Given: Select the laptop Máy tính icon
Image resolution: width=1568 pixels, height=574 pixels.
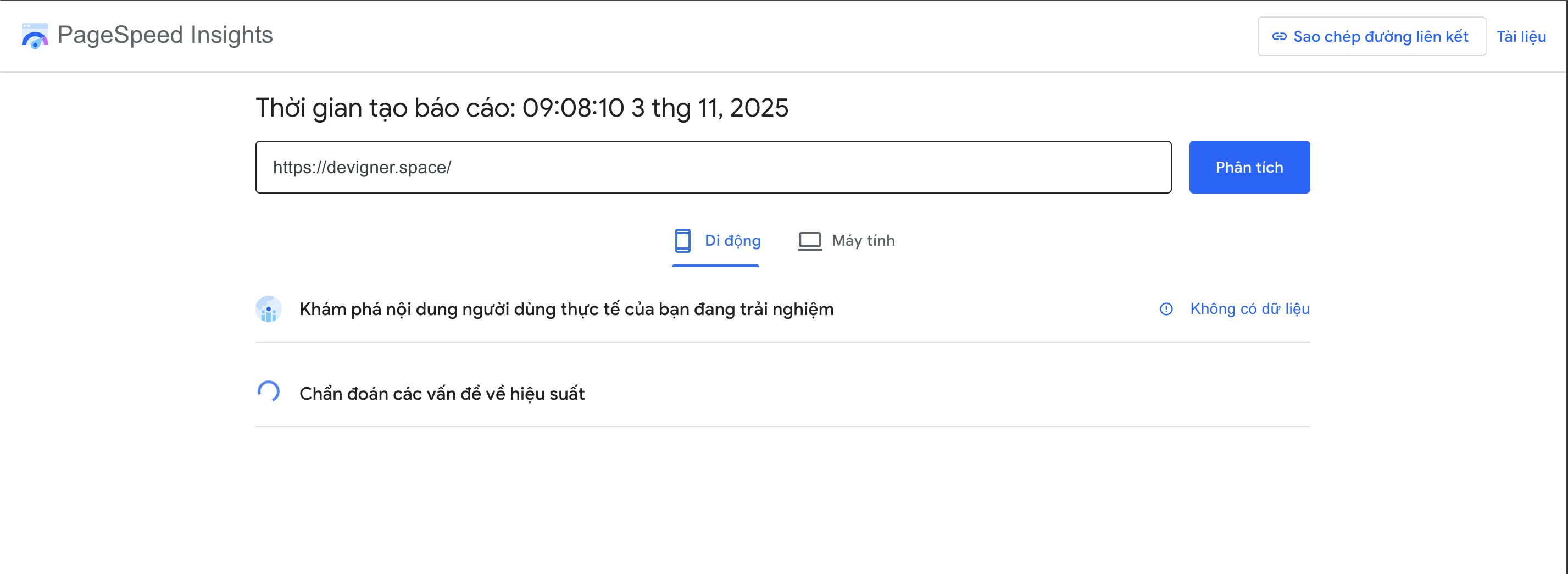Looking at the screenshot, I should point(810,240).
